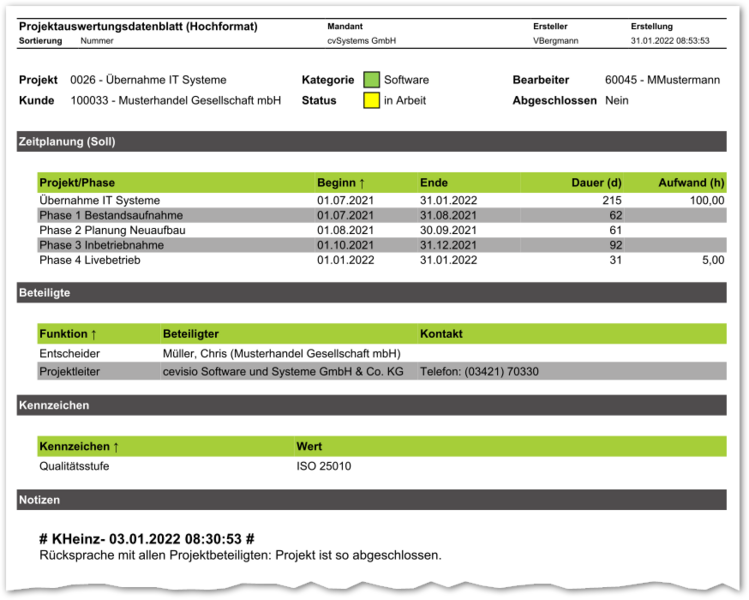Select the dark Kennzeichen section header
The height and width of the screenshot is (600, 749).
[372, 405]
